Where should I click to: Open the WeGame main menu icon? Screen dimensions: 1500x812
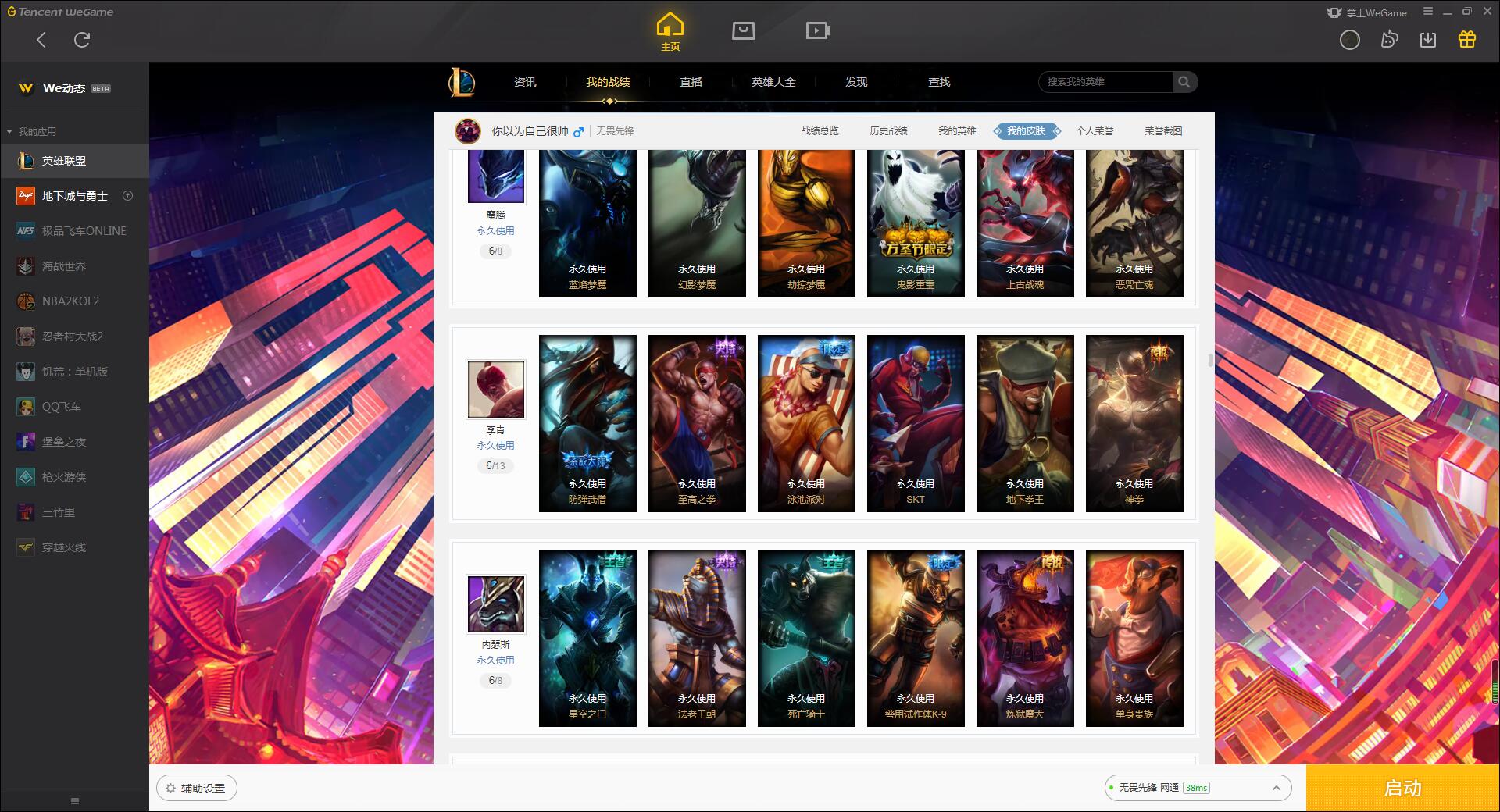pyautogui.click(x=1428, y=12)
